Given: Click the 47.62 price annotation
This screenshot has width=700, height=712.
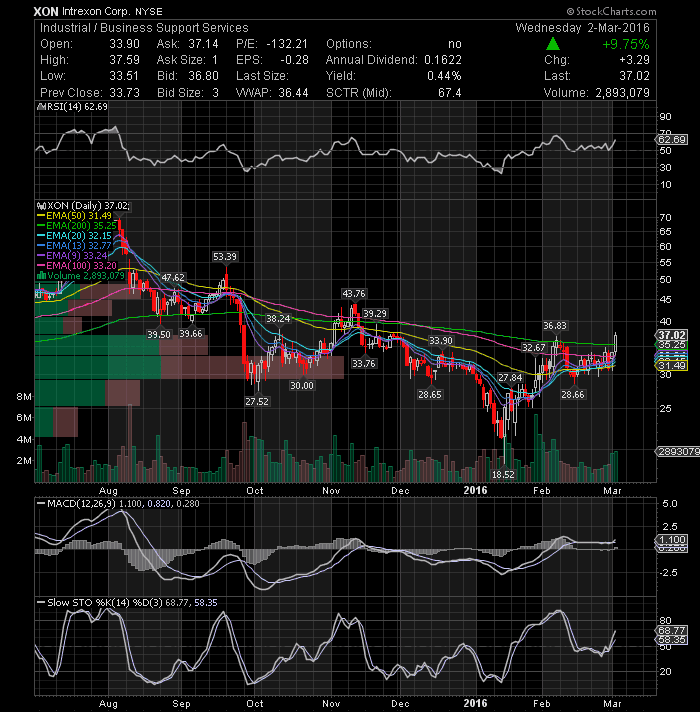Looking at the screenshot, I should coord(173,277).
